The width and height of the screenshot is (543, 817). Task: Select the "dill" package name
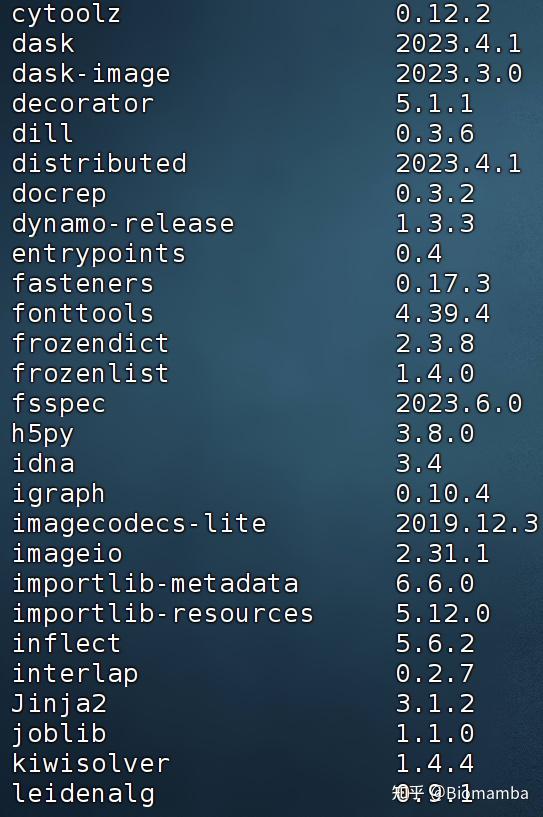point(42,133)
